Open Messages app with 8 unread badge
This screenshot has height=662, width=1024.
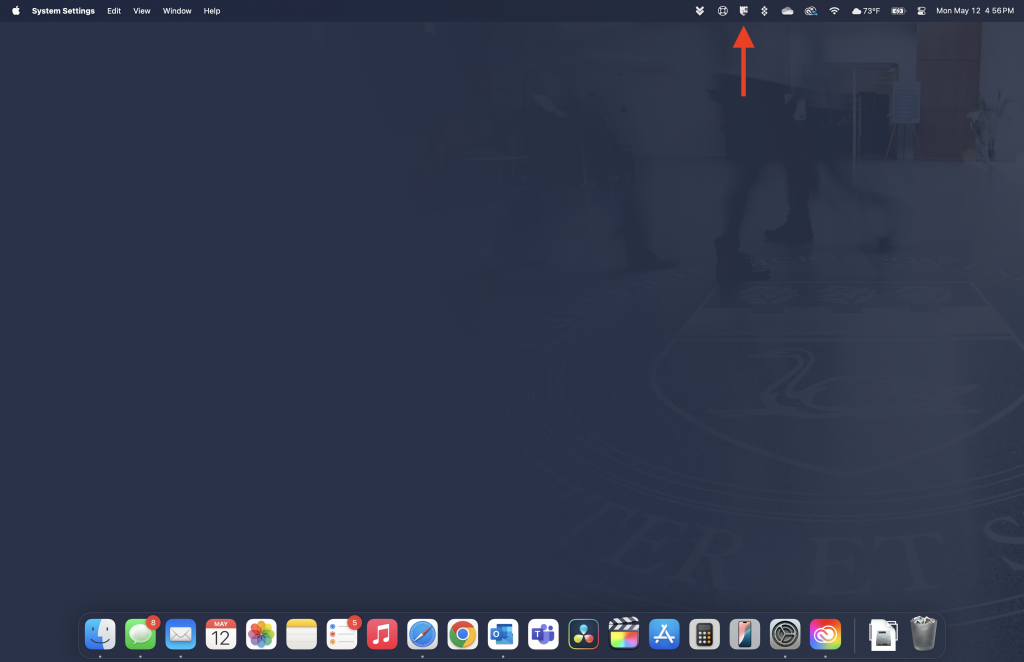coord(140,634)
